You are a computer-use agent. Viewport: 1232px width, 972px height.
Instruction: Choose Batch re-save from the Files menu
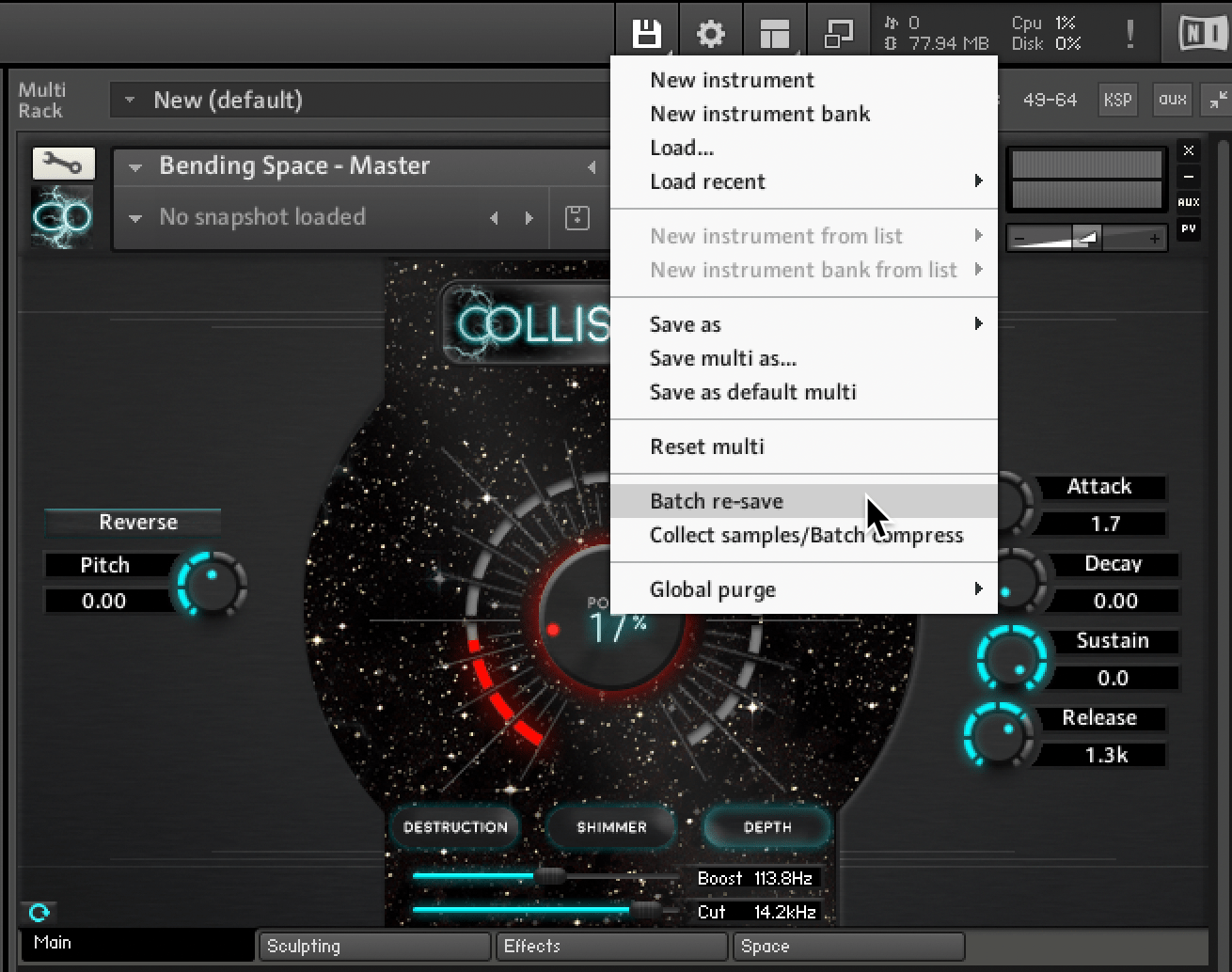[717, 500]
